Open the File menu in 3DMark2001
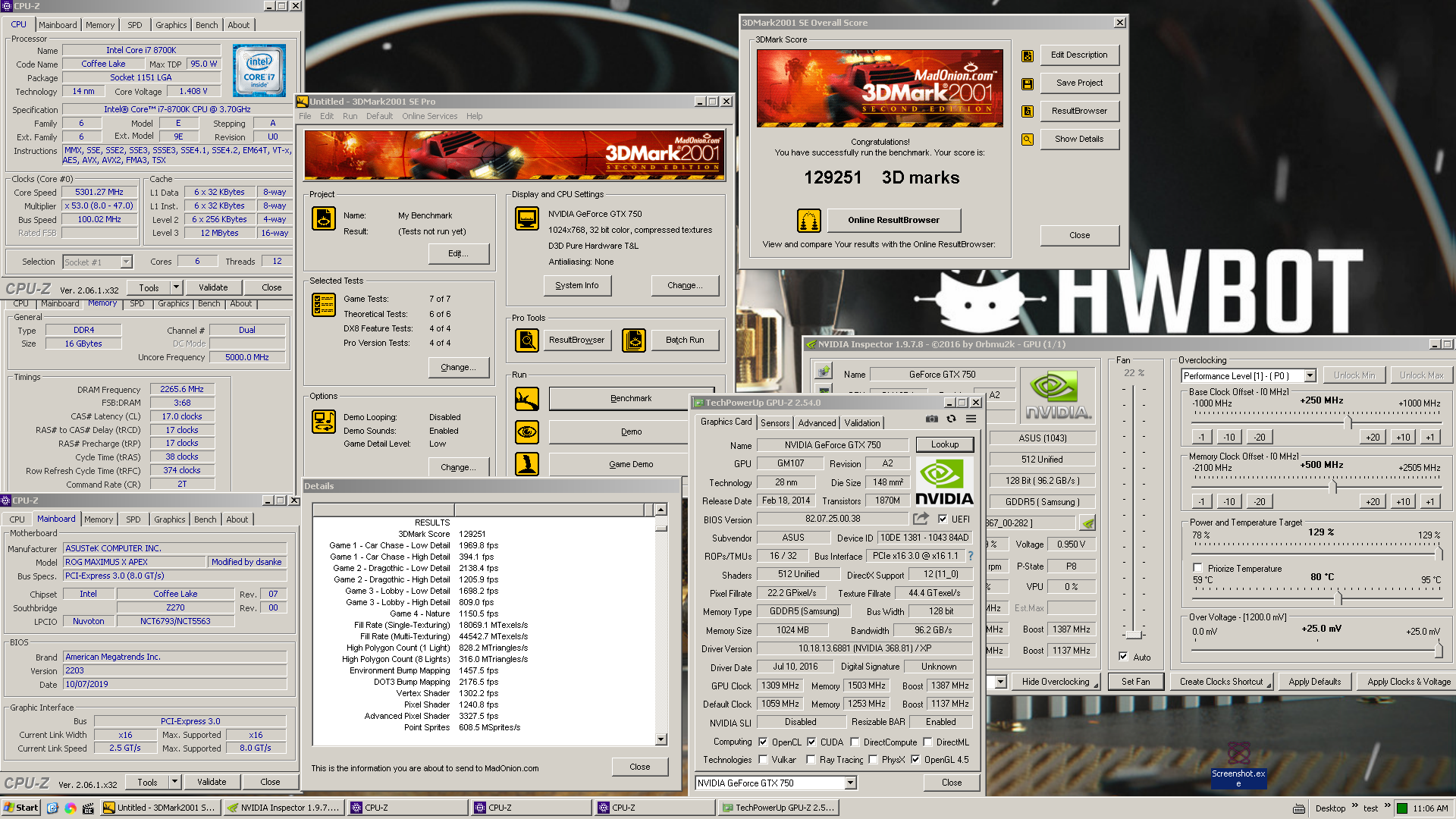1456x819 pixels. (x=305, y=116)
